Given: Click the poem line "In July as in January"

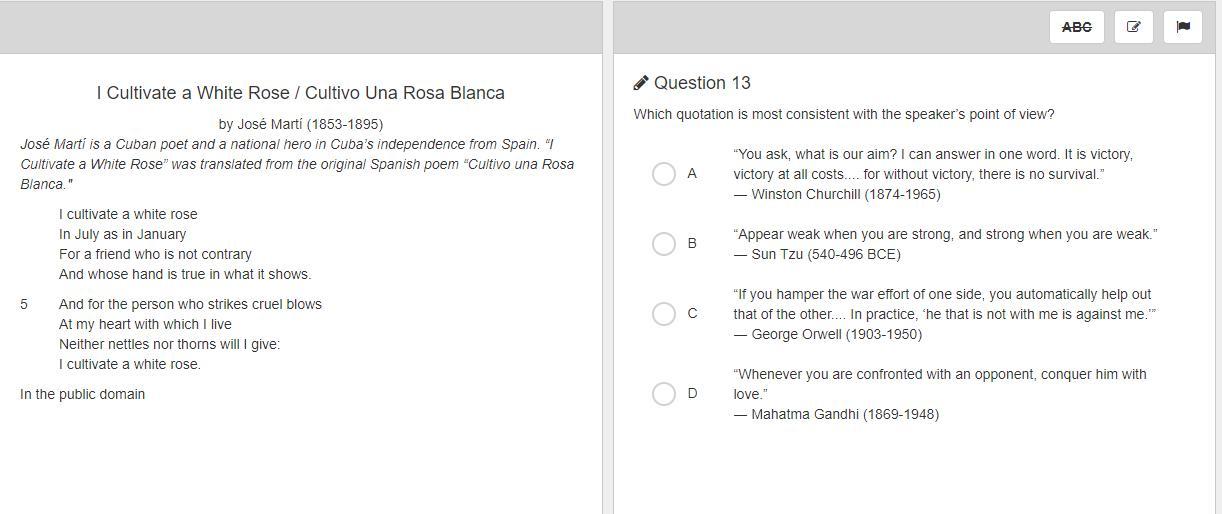Looking at the screenshot, I should [x=122, y=234].
